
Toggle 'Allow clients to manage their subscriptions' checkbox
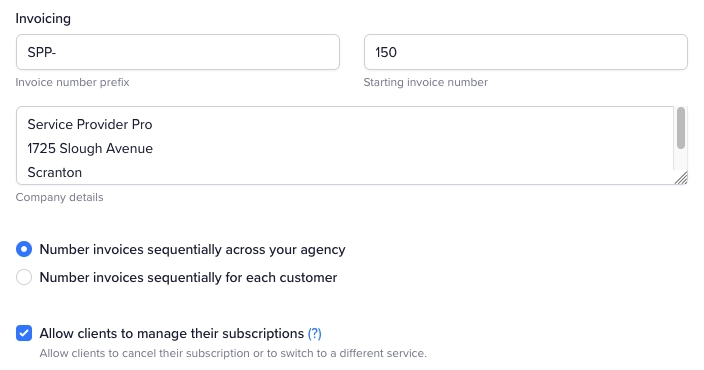tap(24, 333)
